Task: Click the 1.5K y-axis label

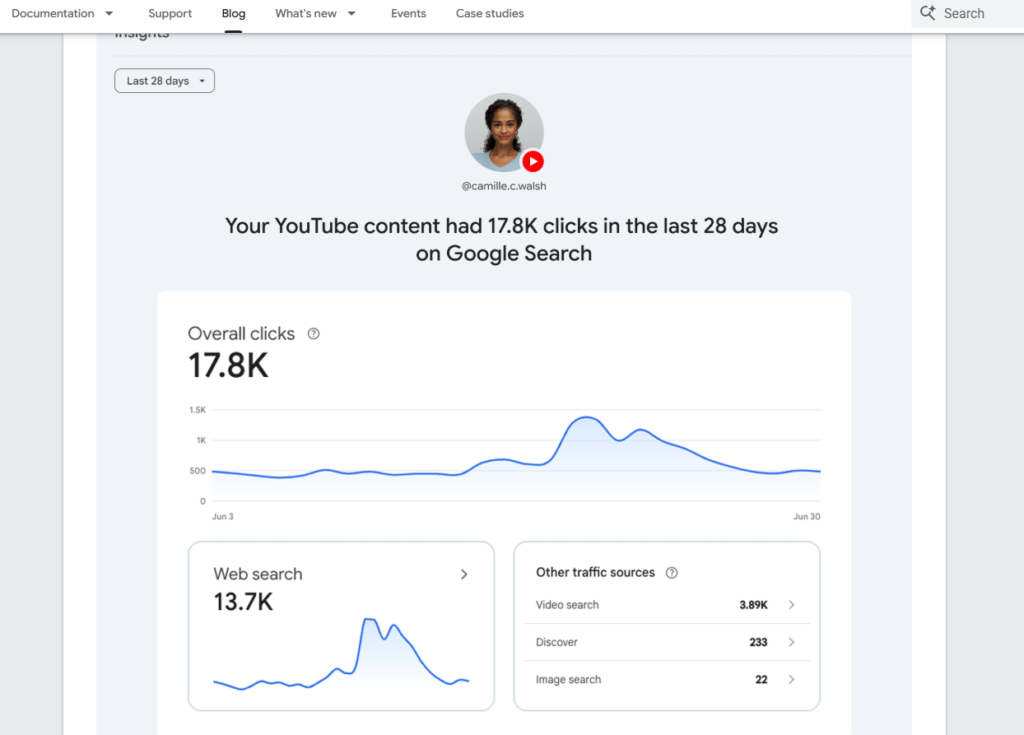Action: 197,410
